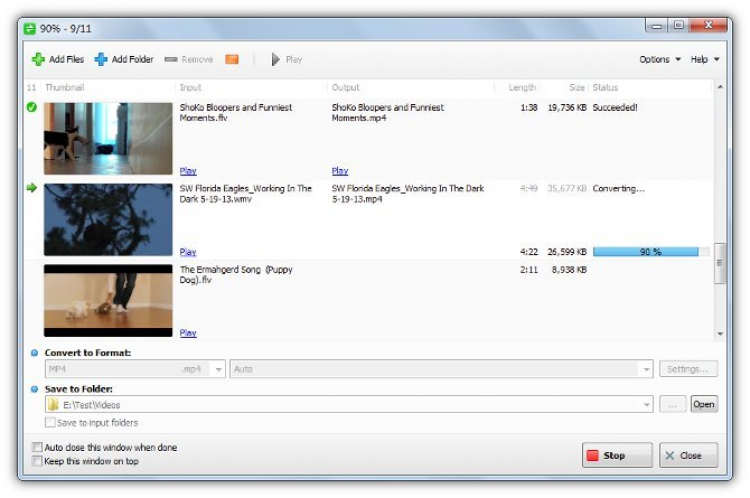
Task: Click the 26,599 KB converted size value
Action: (567, 252)
